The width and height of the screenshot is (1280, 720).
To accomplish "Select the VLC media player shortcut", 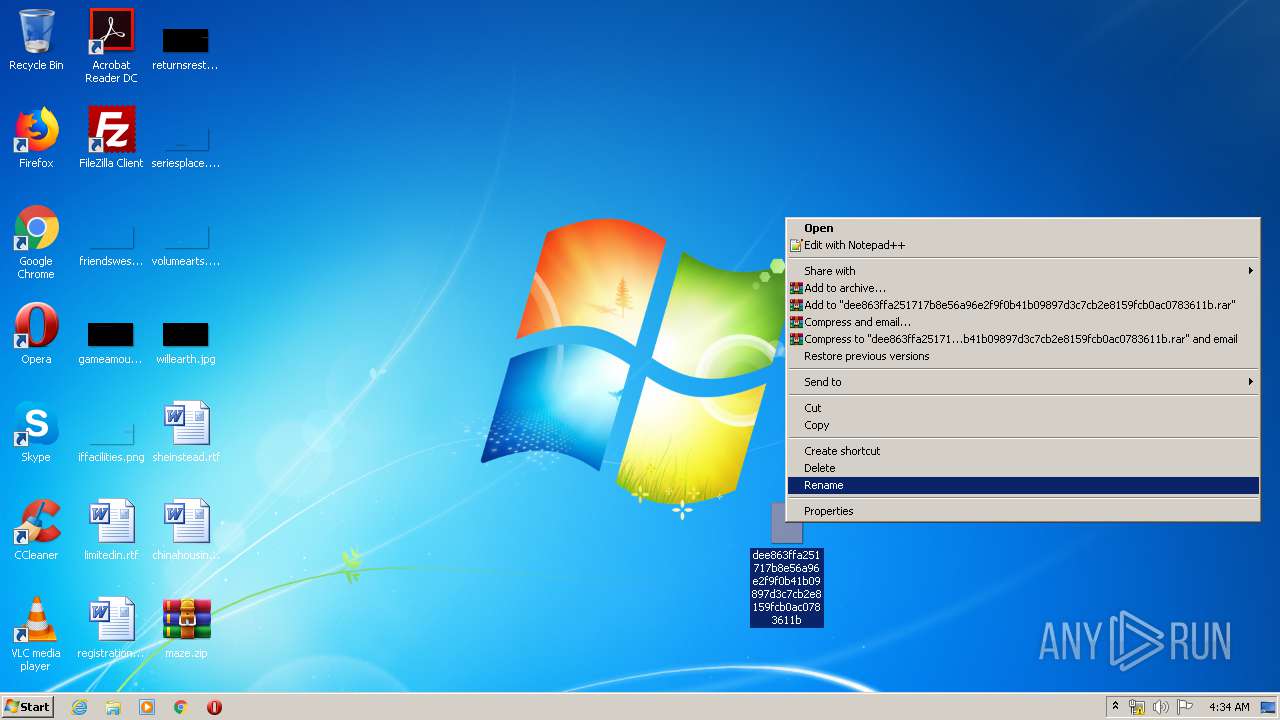I will 36,634.
